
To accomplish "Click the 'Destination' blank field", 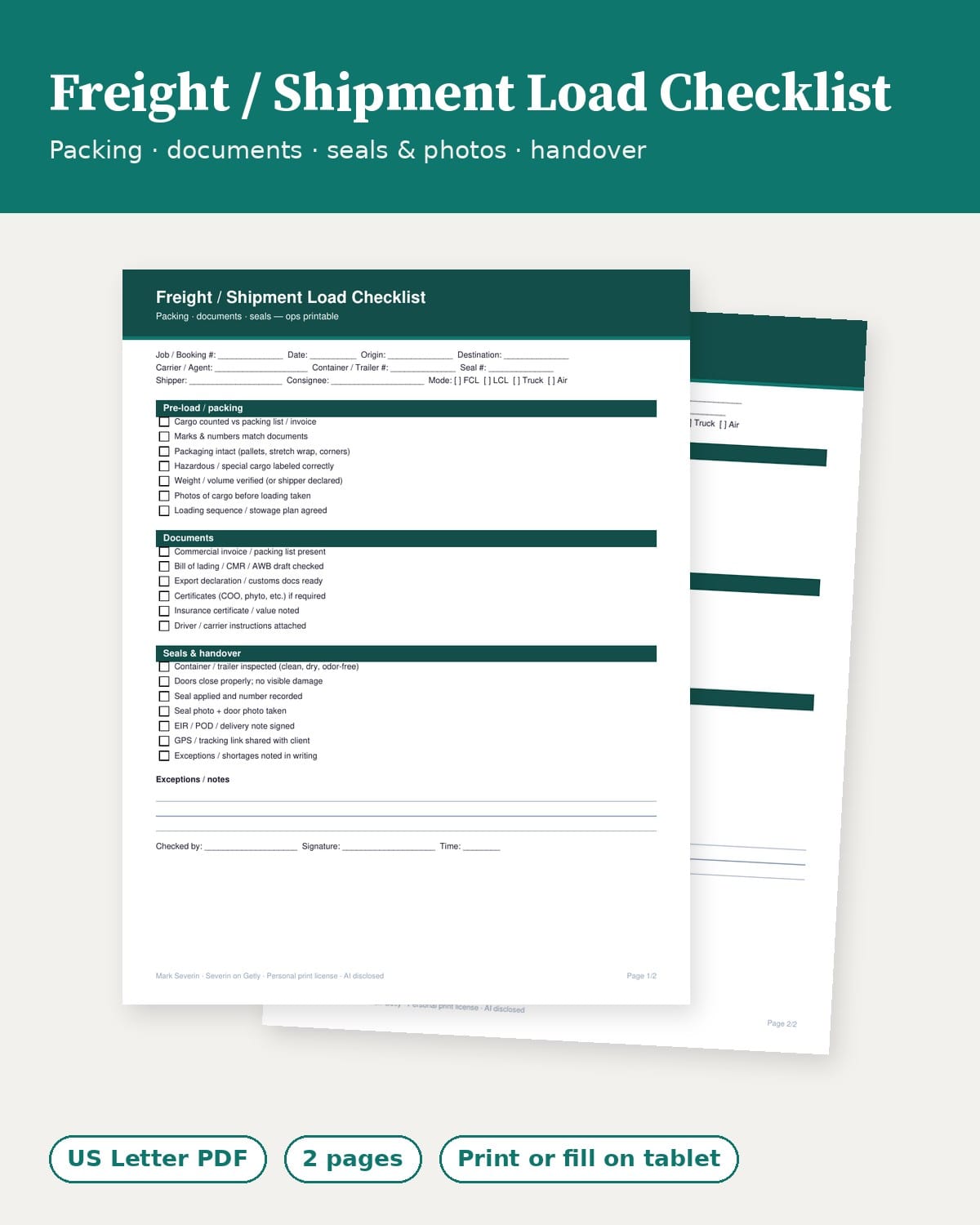I will pyautogui.click(x=536, y=356).
